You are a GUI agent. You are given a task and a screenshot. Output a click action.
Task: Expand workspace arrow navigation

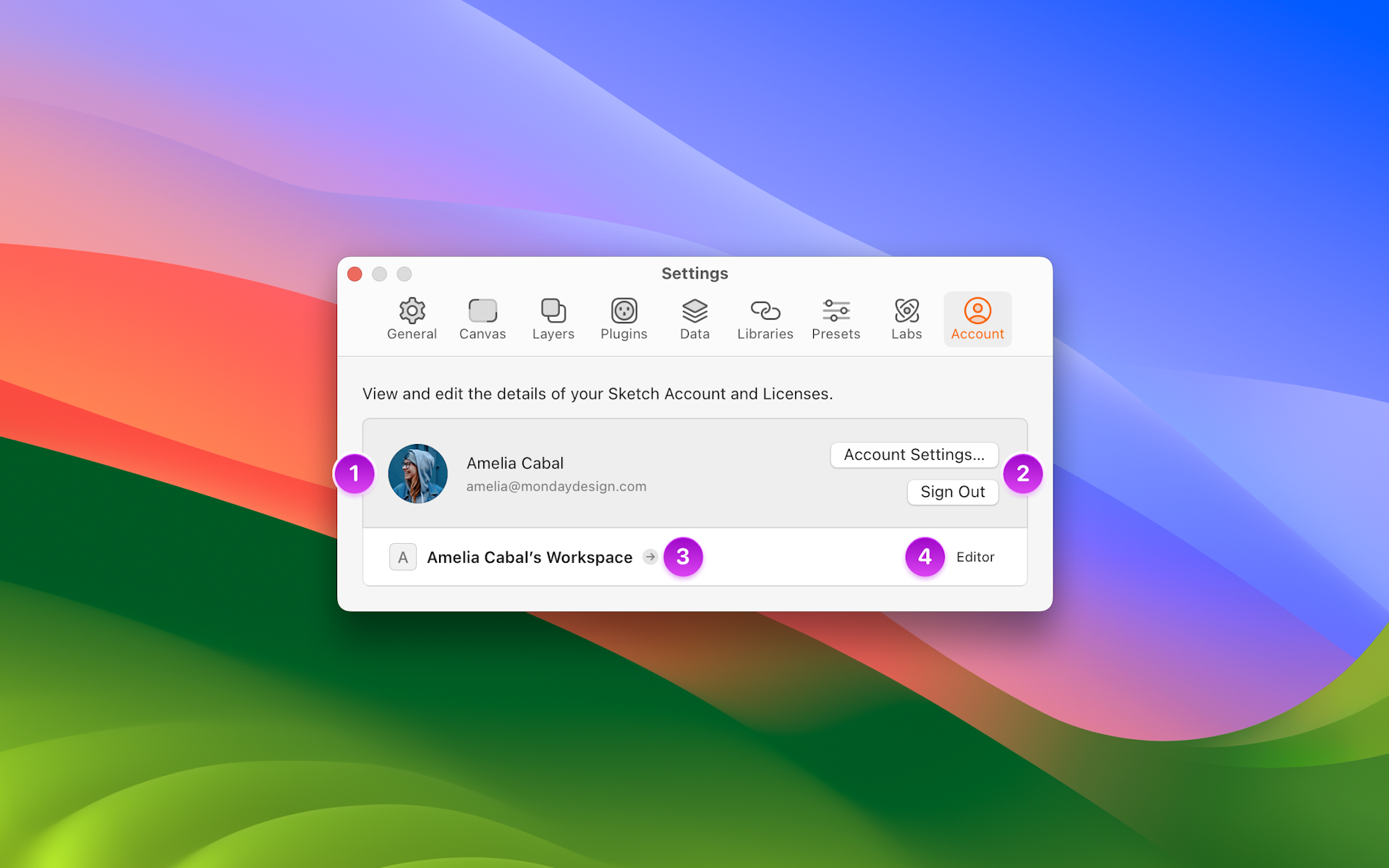[x=651, y=557]
